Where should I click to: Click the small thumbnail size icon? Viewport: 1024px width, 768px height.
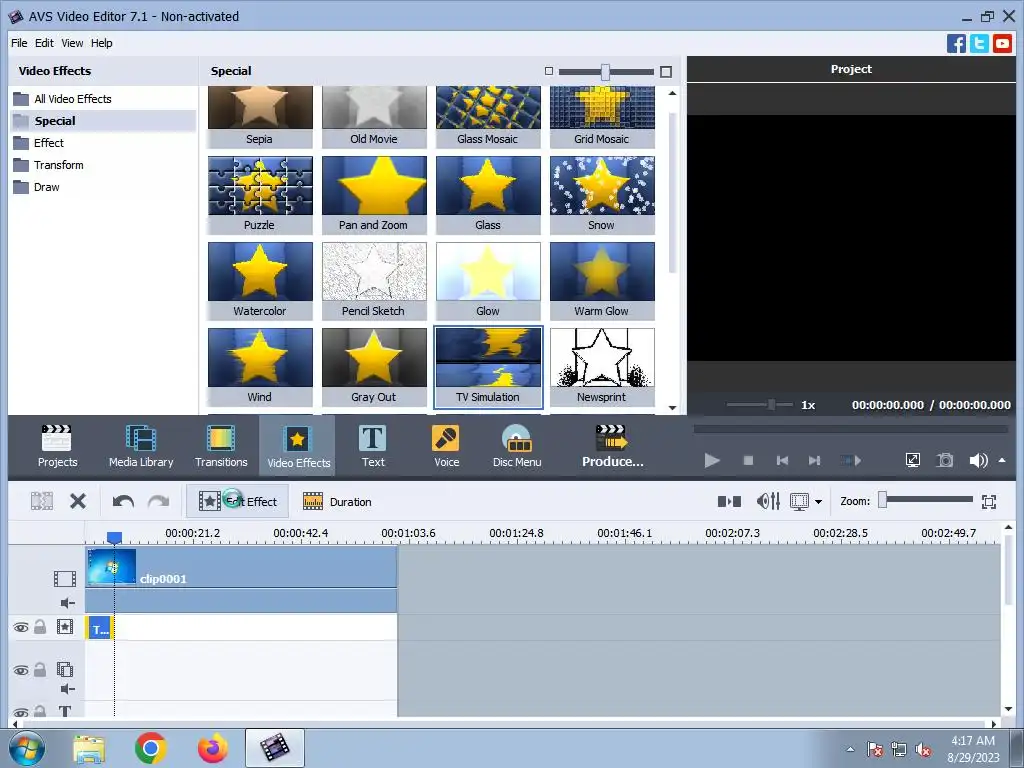click(549, 71)
